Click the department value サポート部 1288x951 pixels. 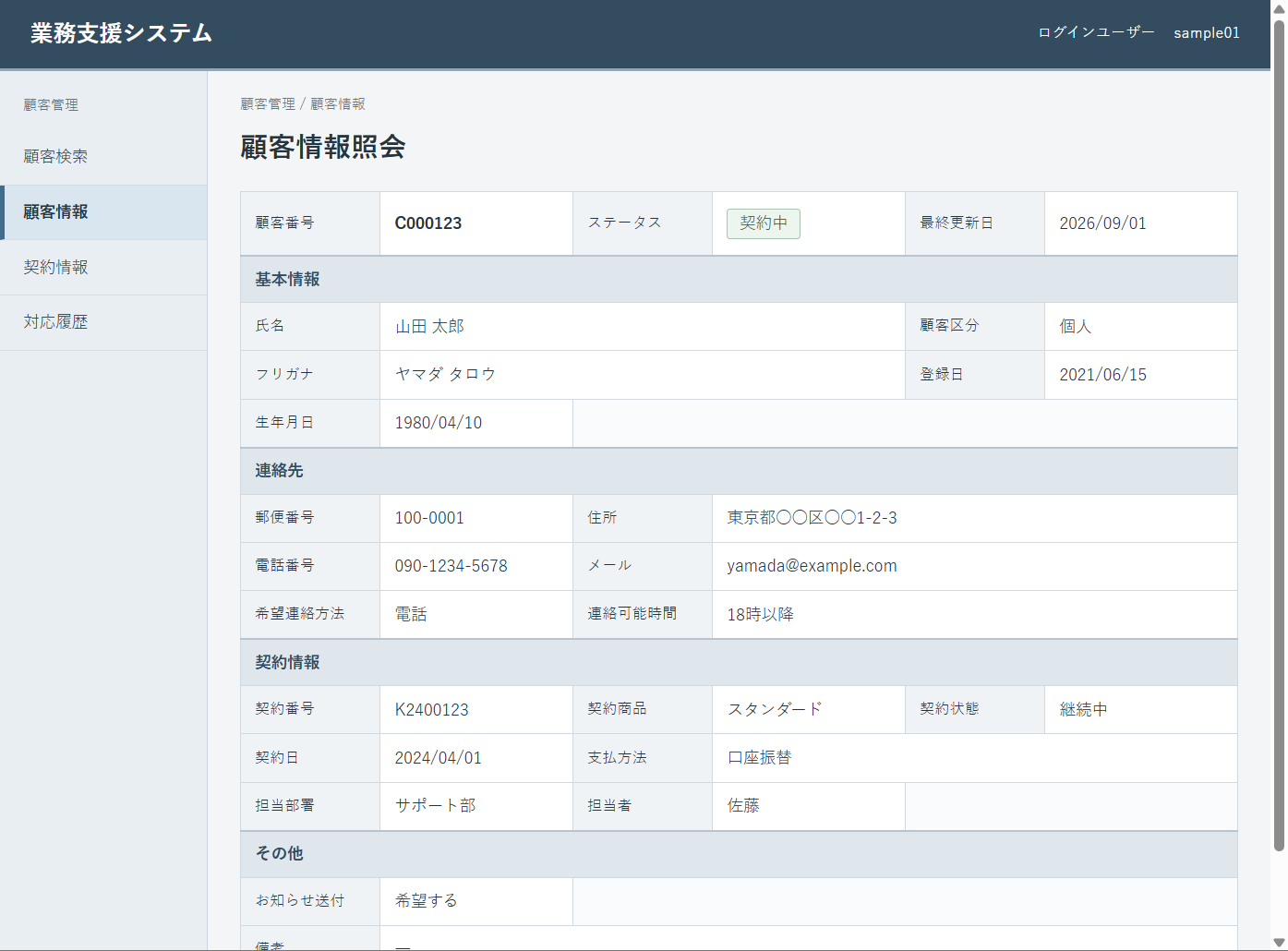pos(435,806)
